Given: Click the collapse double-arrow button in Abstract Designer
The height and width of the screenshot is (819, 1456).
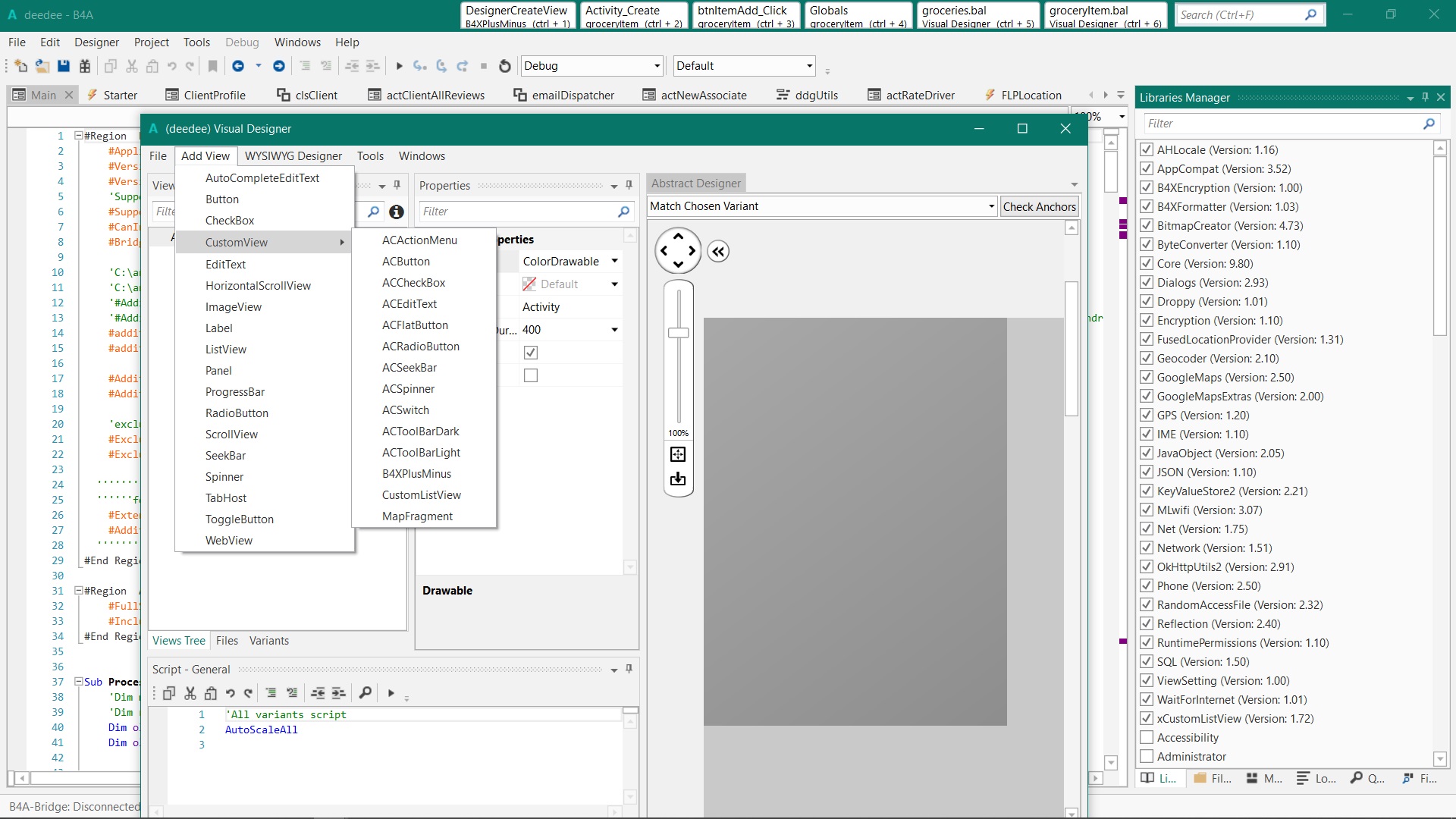Looking at the screenshot, I should [x=718, y=252].
